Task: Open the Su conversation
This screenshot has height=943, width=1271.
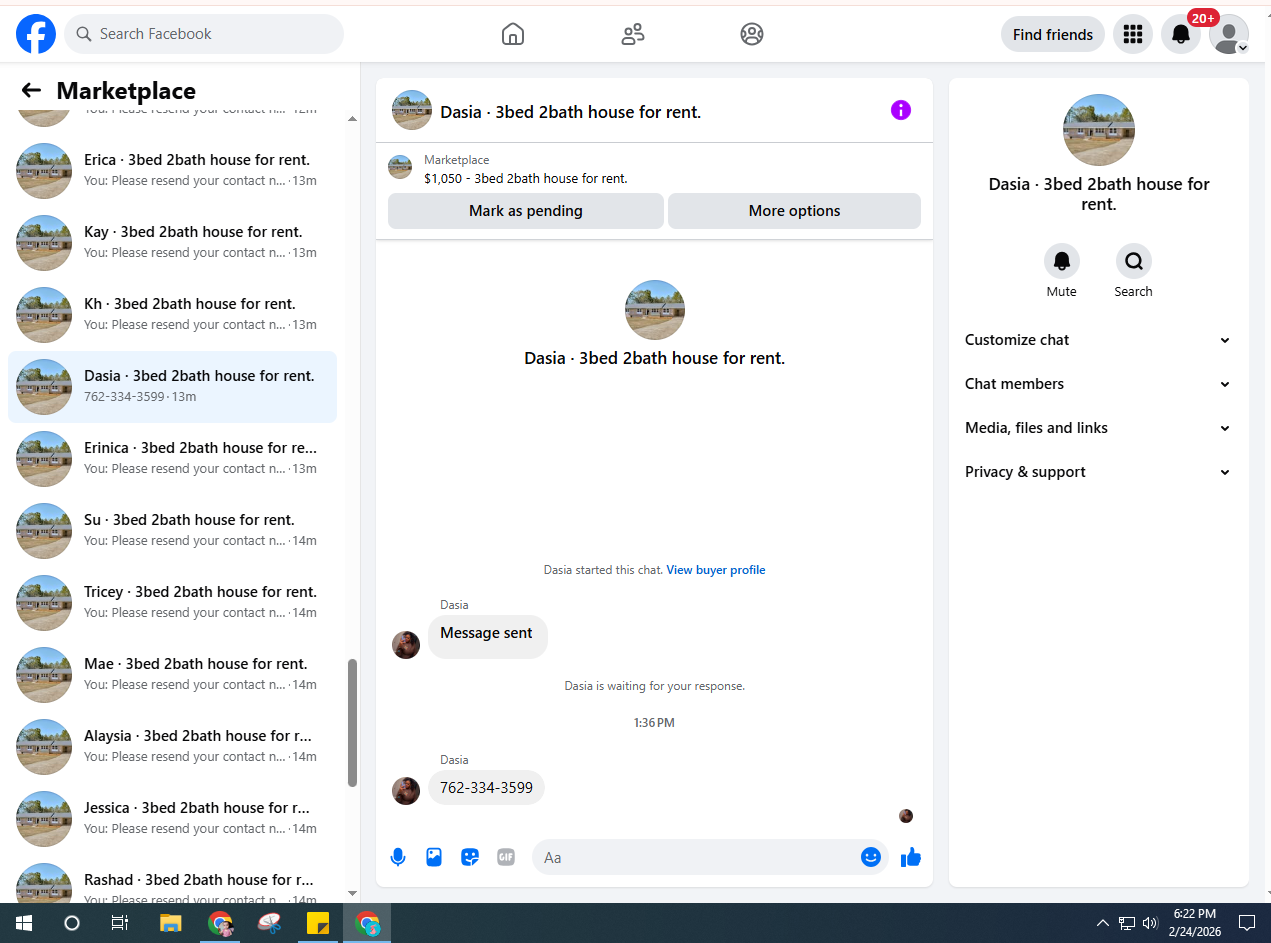Action: 172,531
